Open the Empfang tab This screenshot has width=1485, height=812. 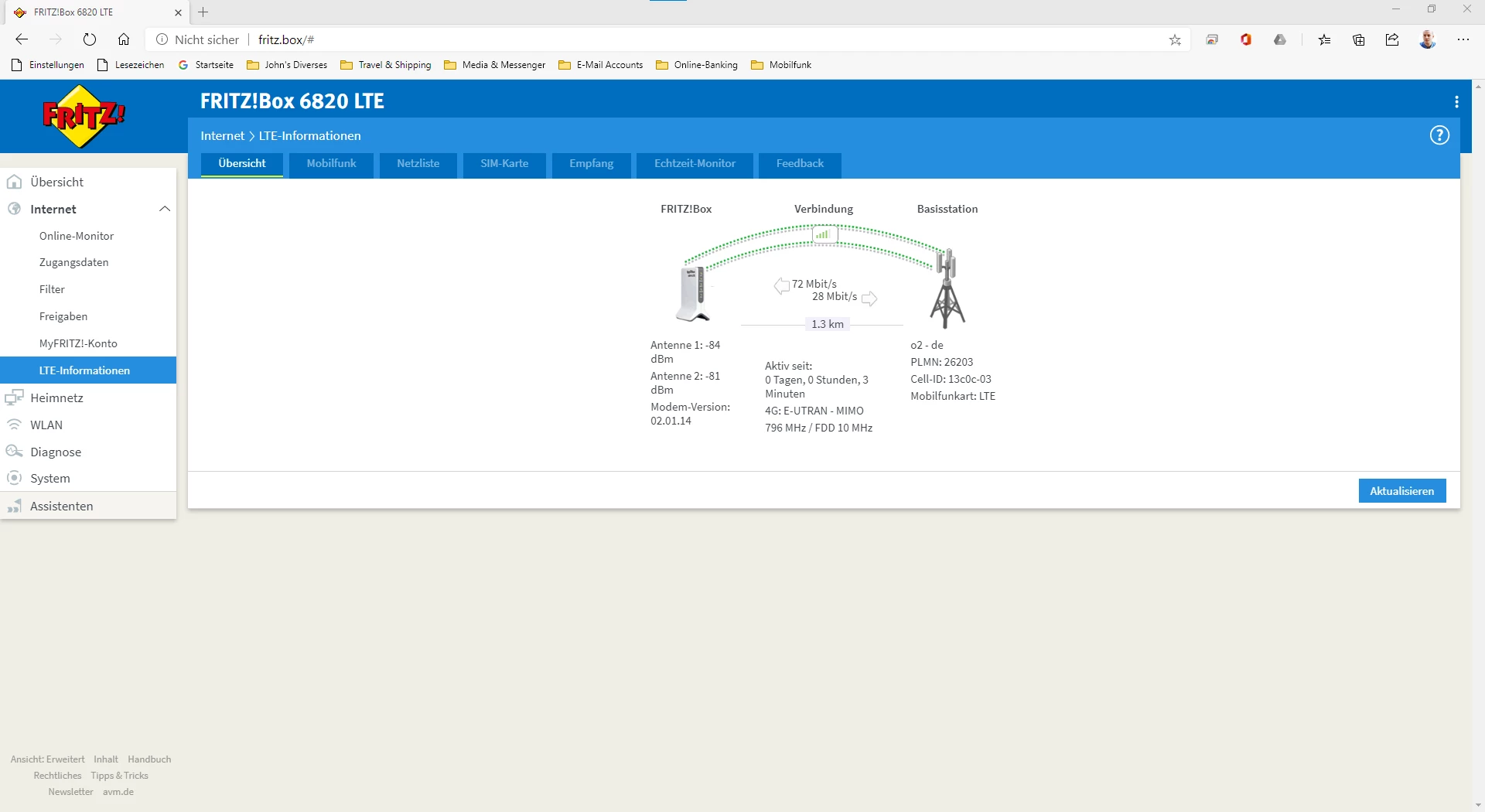(x=592, y=164)
